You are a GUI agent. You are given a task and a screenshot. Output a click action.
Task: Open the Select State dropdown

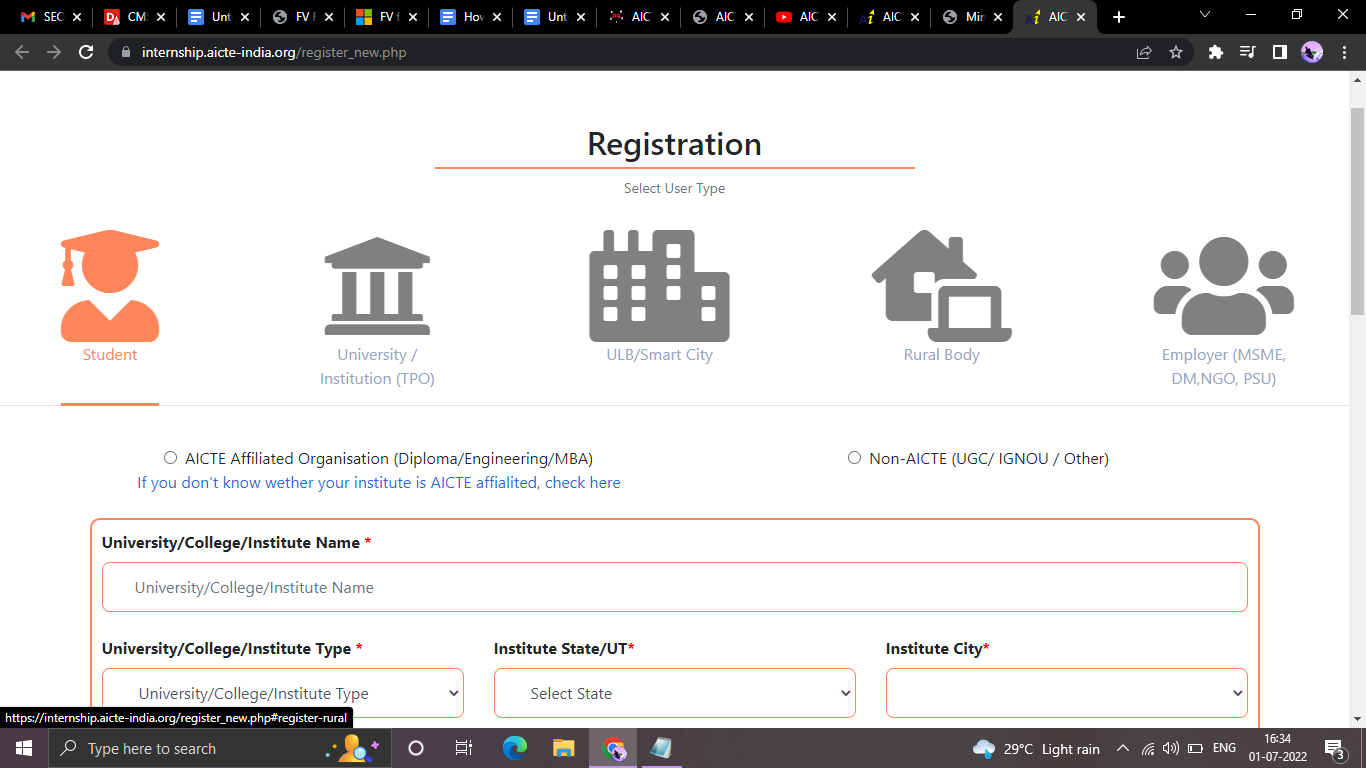(675, 693)
